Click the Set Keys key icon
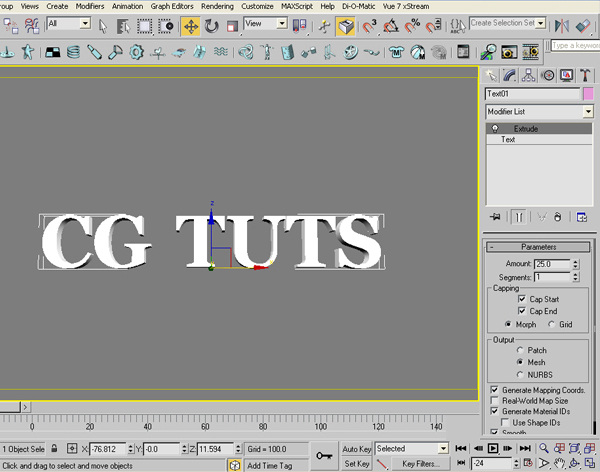The image size is (600, 472). (x=324, y=455)
